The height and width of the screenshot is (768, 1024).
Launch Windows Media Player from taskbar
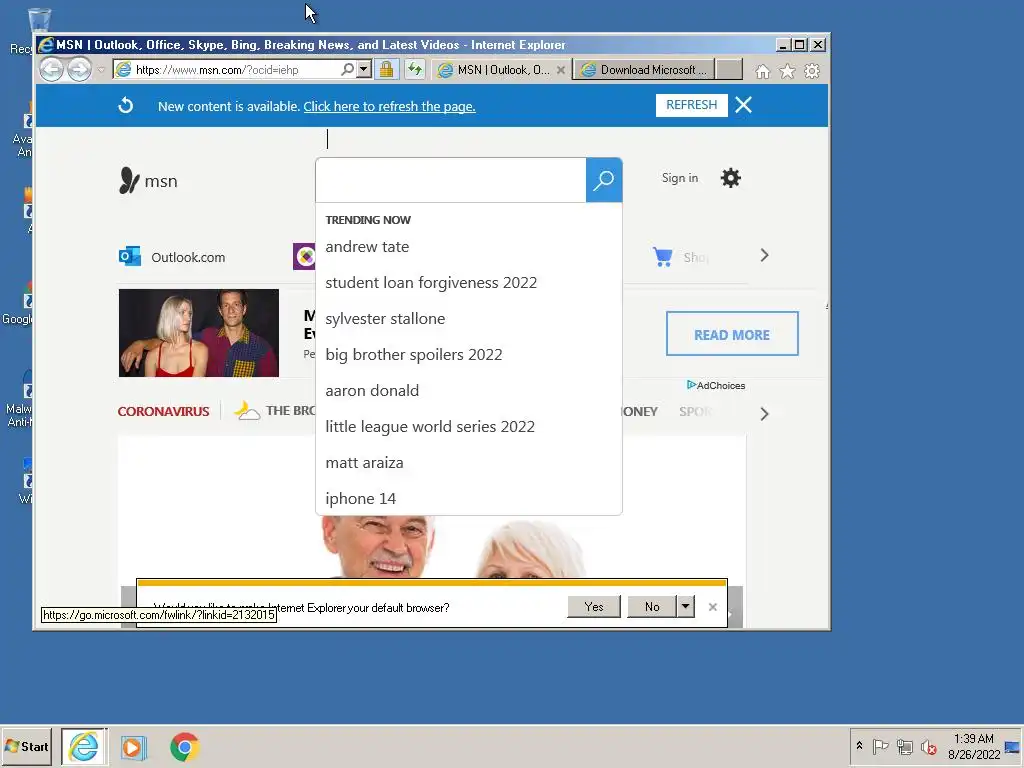point(133,747)
